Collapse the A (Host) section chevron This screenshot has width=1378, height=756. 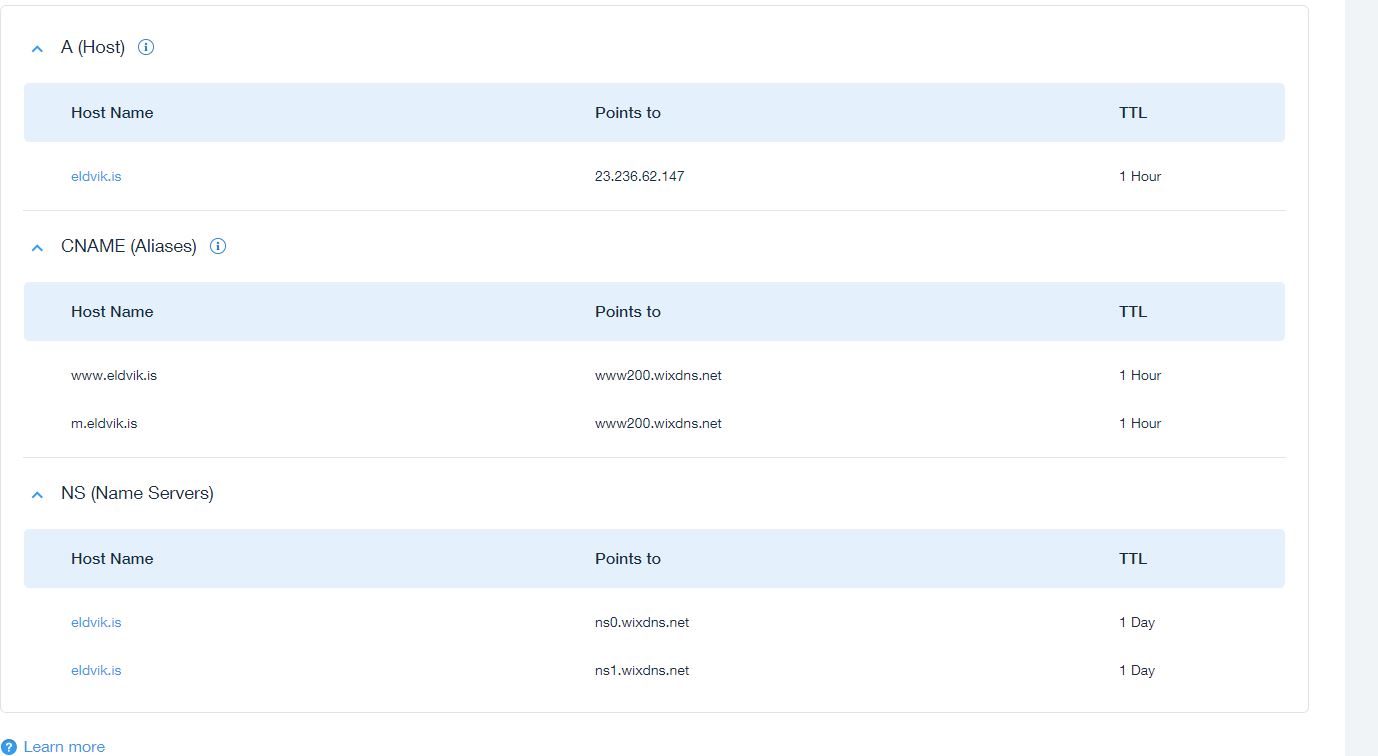tap(38, 48)
